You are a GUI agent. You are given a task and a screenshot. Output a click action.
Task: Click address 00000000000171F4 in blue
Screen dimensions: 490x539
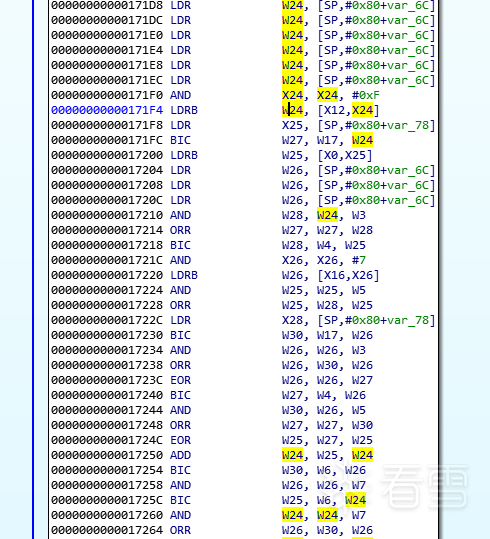pos(107,110)
